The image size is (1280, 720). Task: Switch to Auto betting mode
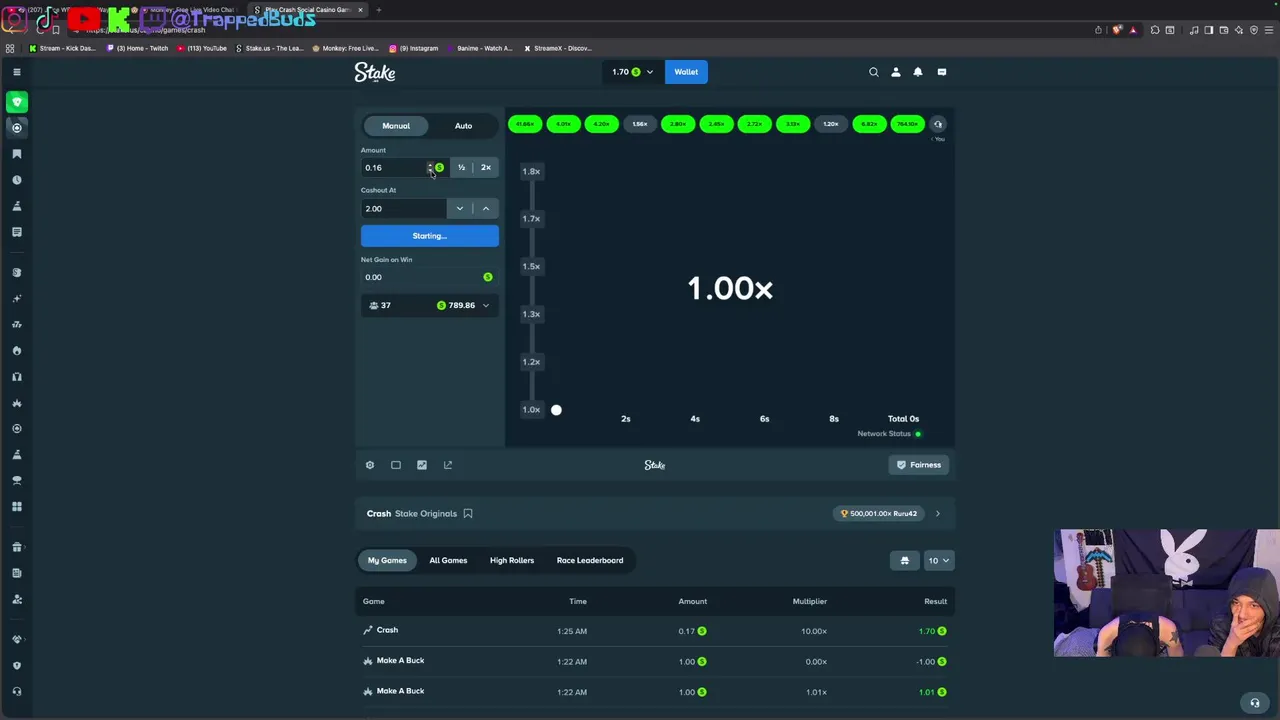coord(463,126)
